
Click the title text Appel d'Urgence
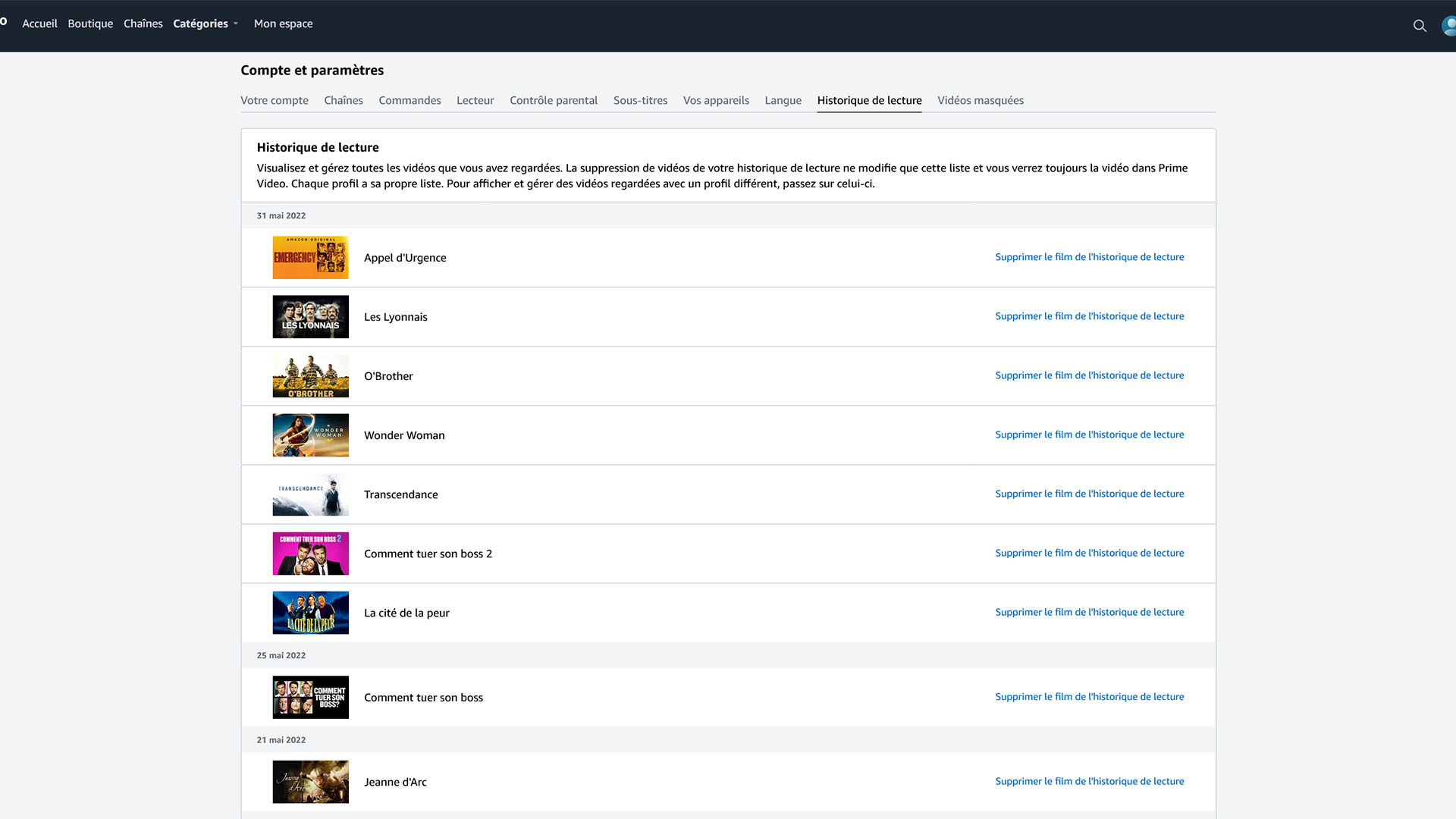405,258
